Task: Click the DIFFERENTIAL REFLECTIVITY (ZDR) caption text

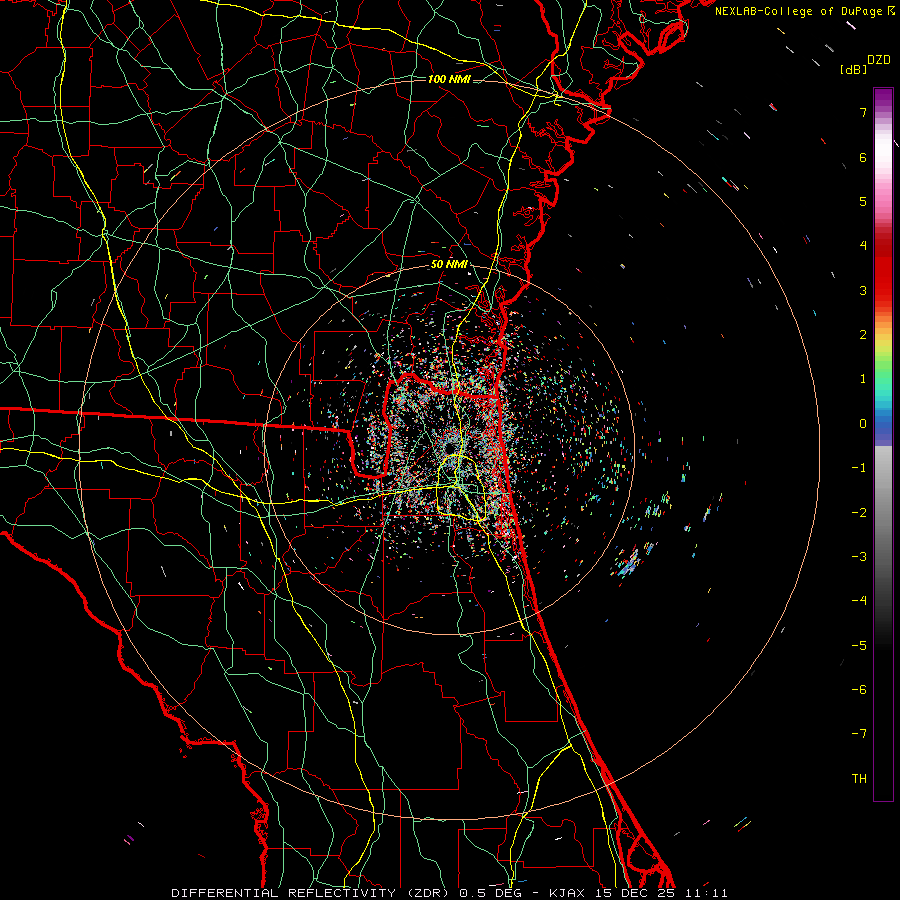Action: coord(312,893)
